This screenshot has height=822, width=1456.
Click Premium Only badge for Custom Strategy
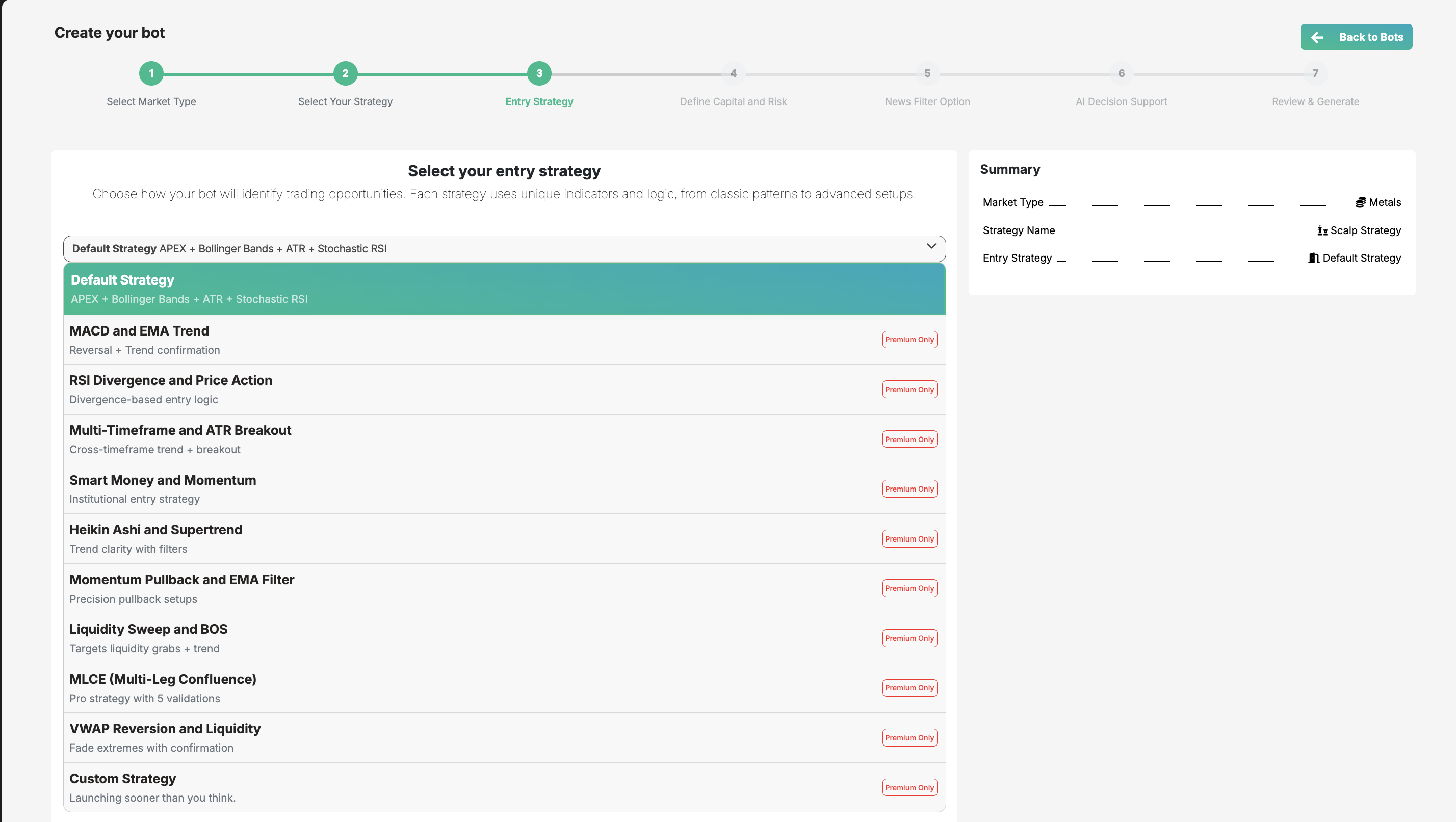click(x=909, y=787)
